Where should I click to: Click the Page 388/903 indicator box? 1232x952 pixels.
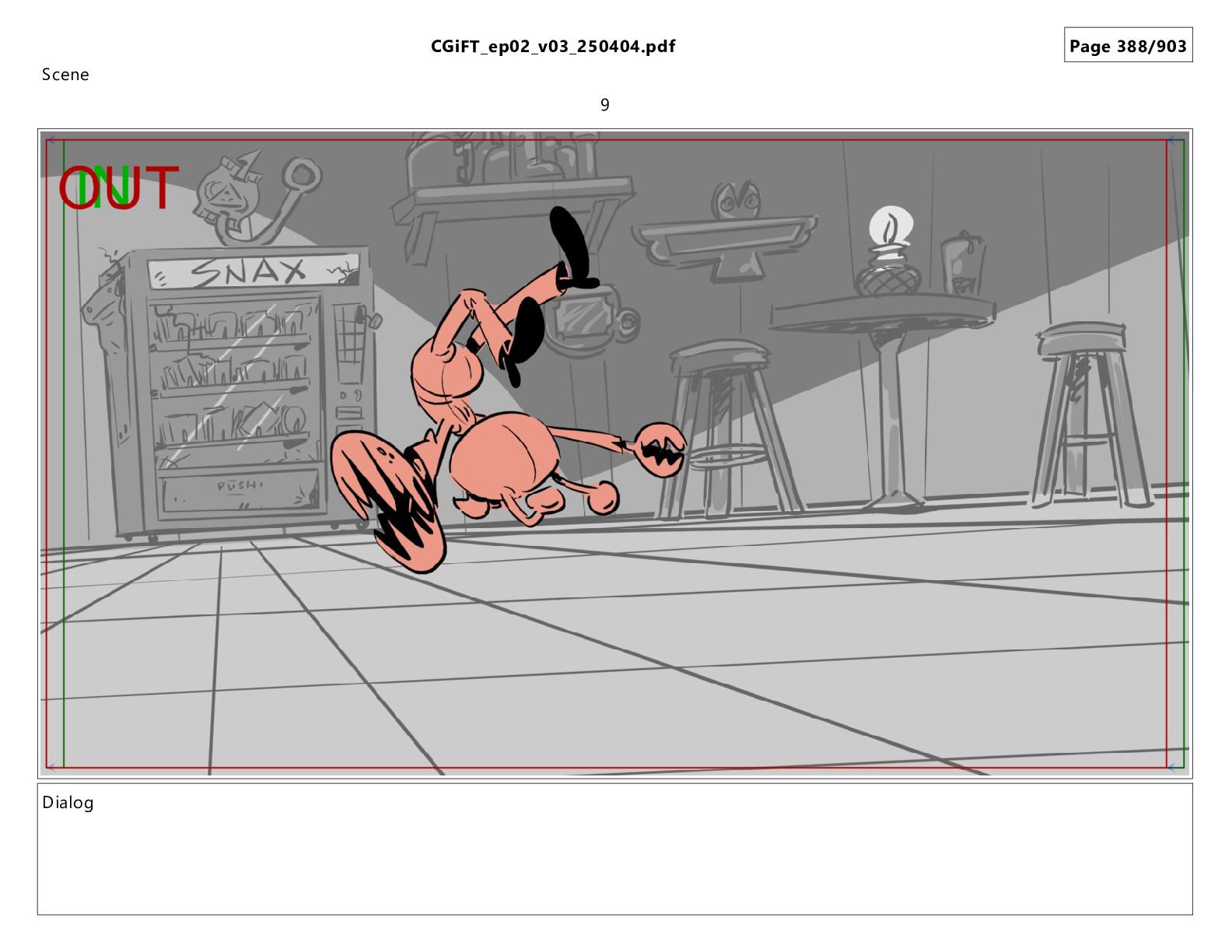pos(1128,45)
